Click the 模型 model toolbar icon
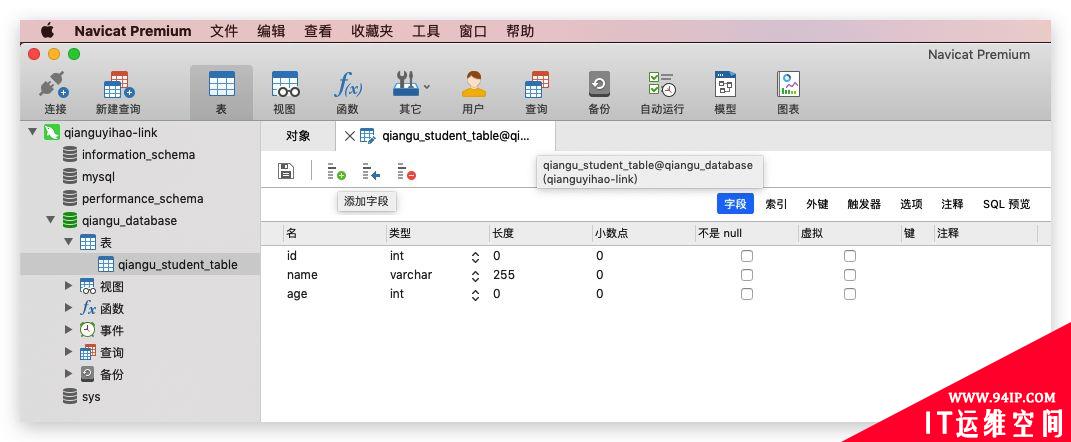The height and width of the screenshot is (442, 1071). tap(725, 92)
